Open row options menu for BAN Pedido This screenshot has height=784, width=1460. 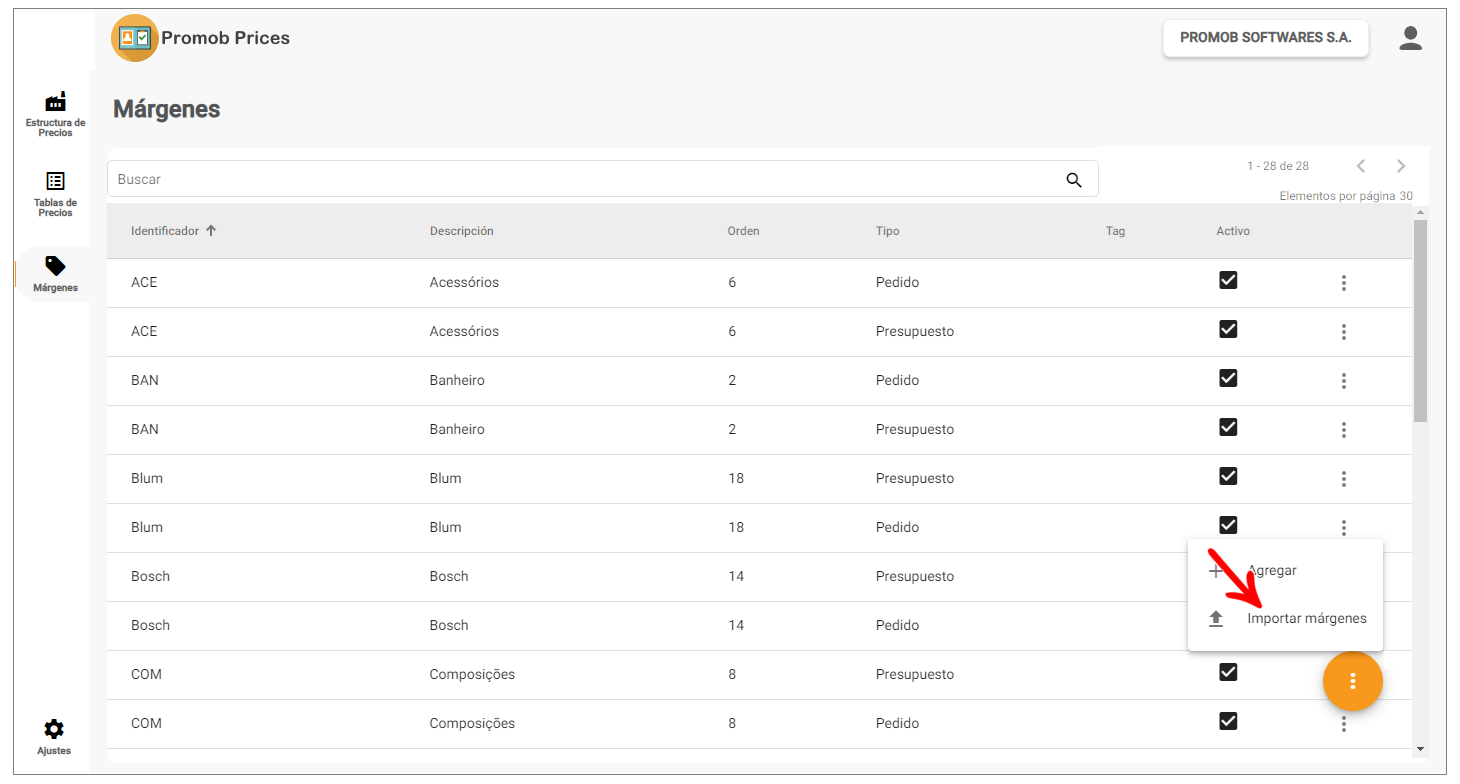(1343, 381)
